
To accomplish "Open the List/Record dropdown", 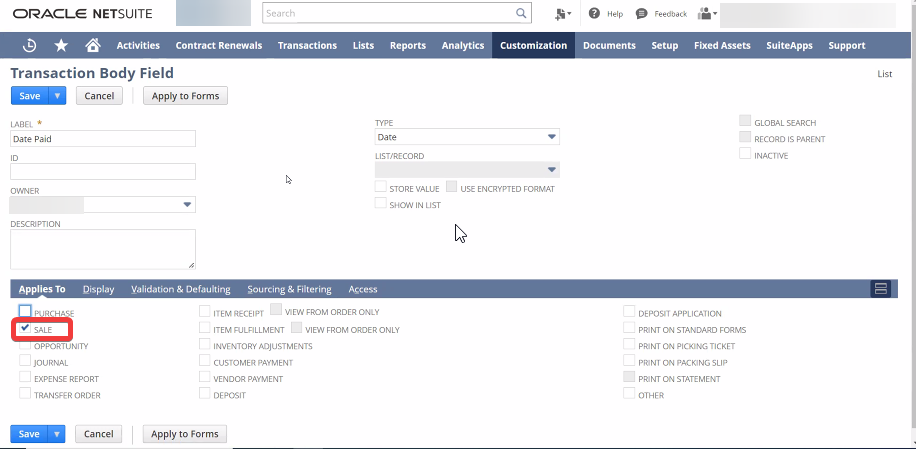I will click(467, 170).
